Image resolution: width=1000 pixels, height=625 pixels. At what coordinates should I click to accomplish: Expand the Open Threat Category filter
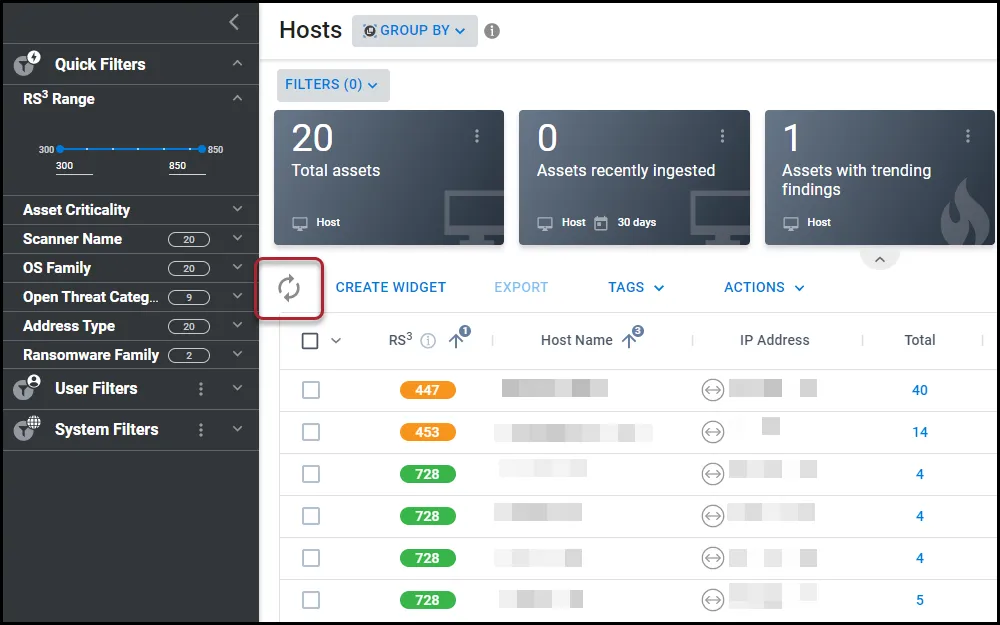pyautogui.click(x=237, y=296)
